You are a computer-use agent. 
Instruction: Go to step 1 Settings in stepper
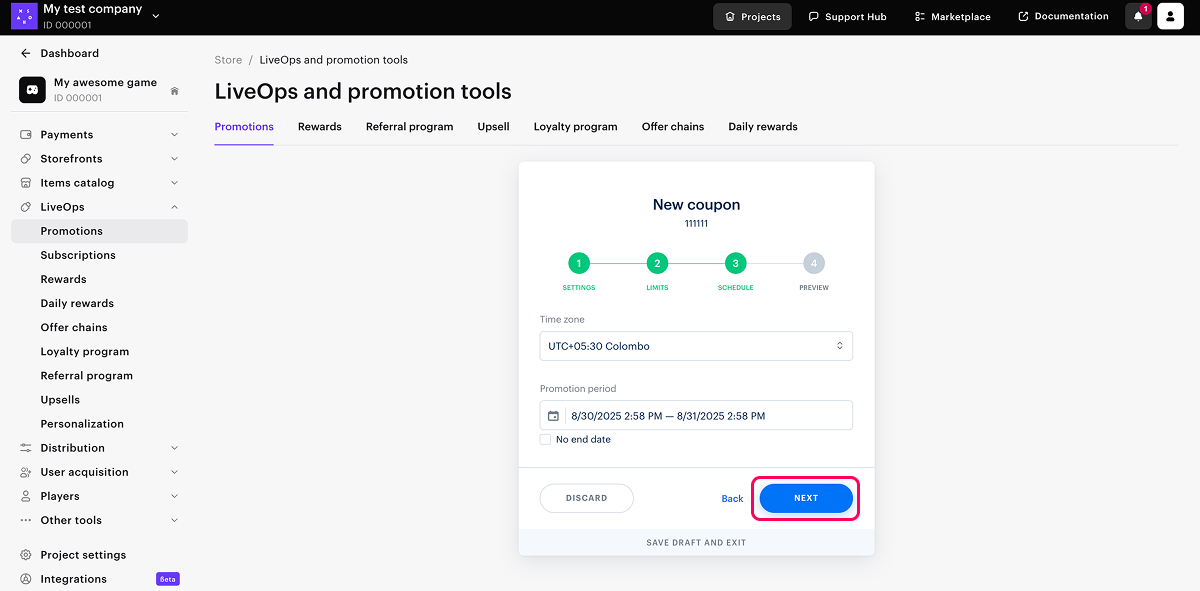578,264
